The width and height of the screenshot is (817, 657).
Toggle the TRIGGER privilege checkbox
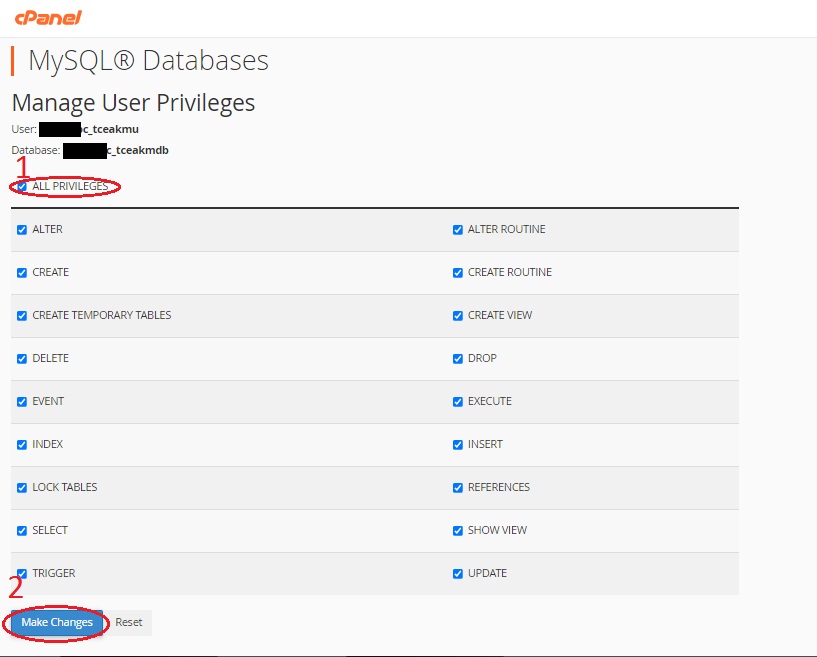tap(22, 574)
